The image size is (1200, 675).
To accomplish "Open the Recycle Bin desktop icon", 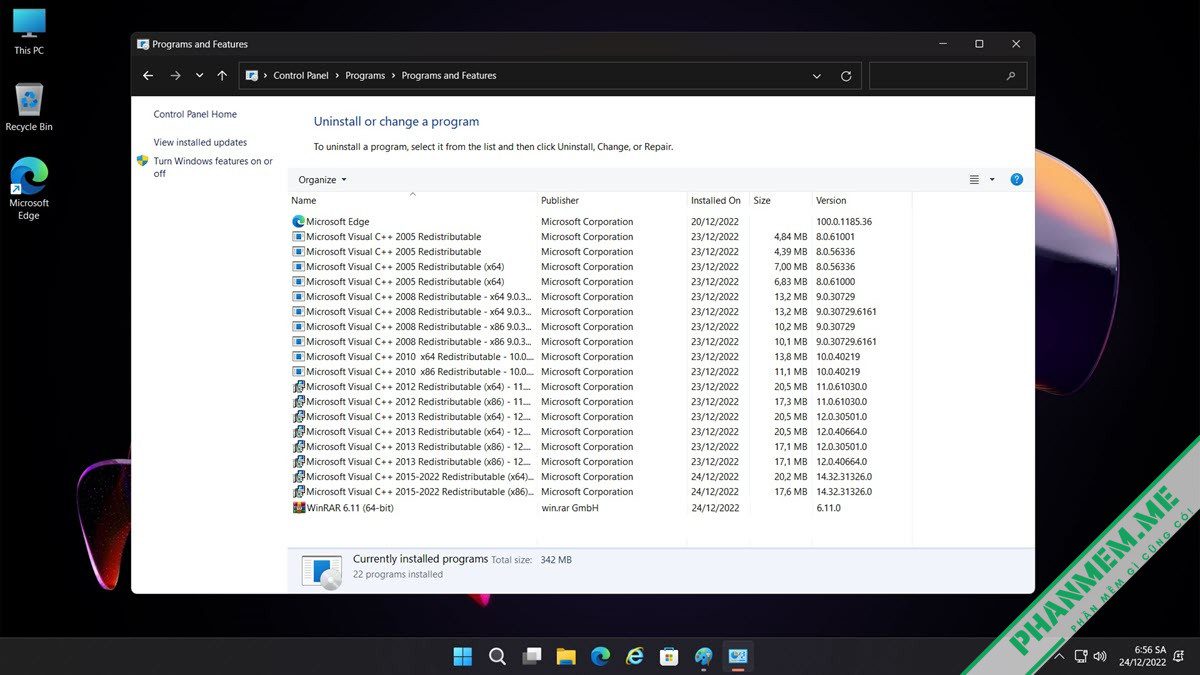I will (x=29, y=108).
